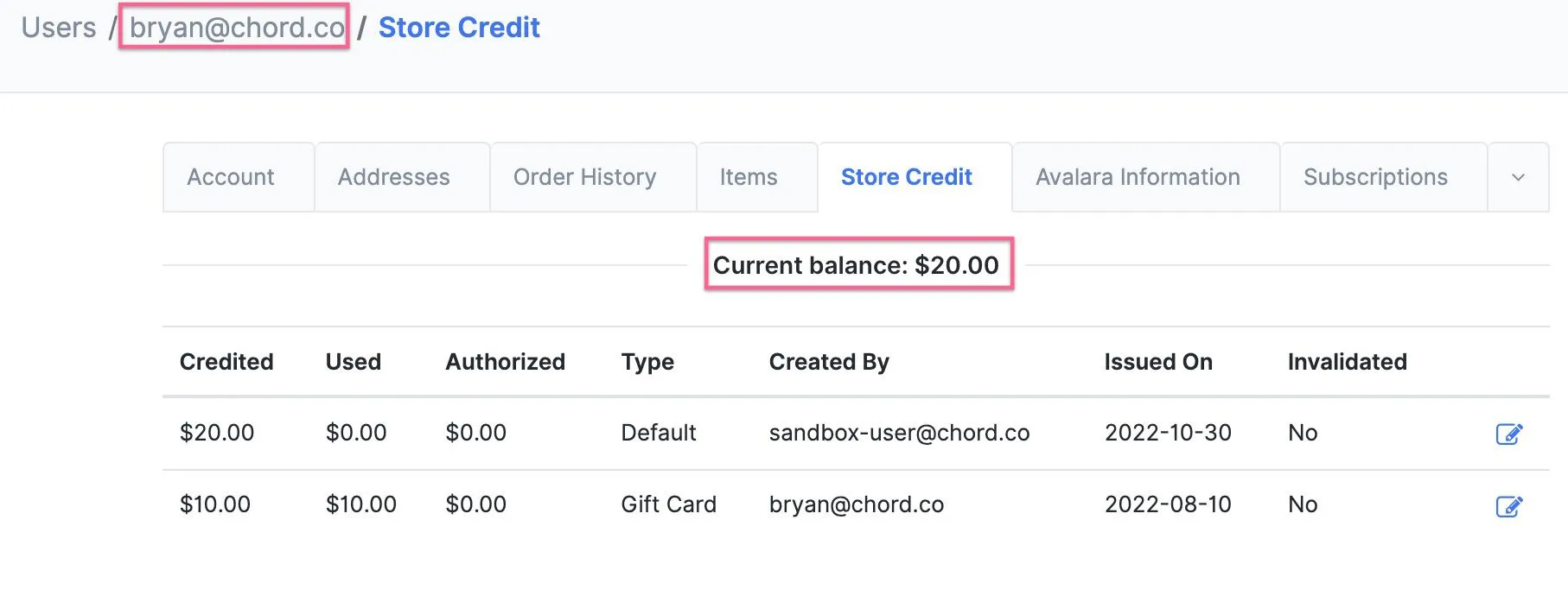
Task: Edit the $10.00 Gift Card credit
Action: (x=1509, y=506)
